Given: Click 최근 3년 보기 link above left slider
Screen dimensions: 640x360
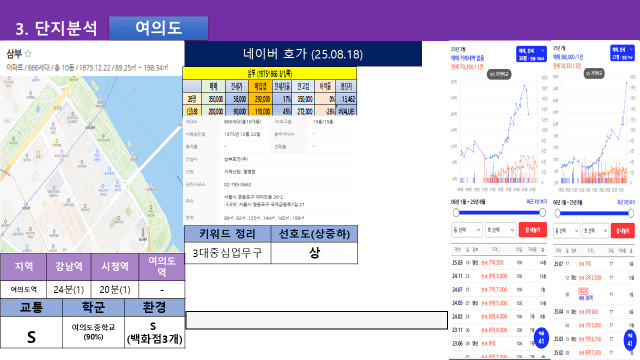Looking at the screenshot, I should [x=536, y=202].
